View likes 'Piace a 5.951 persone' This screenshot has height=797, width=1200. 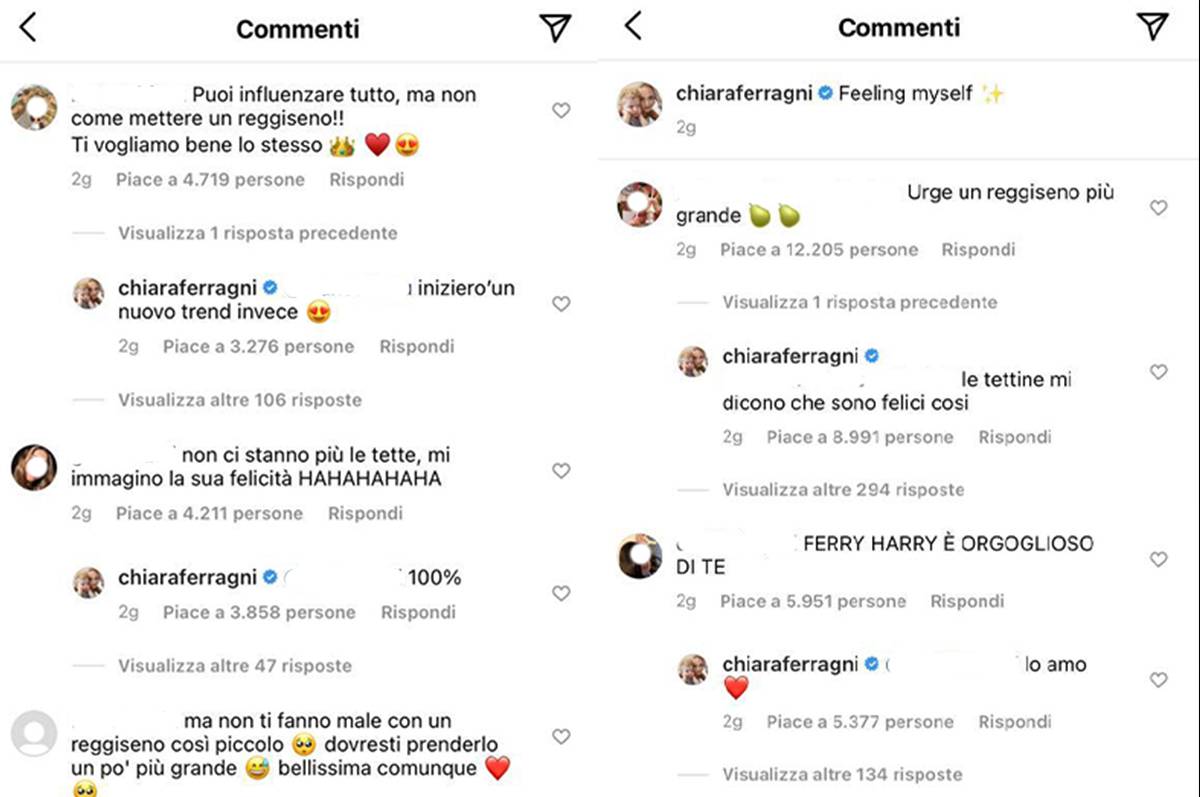(x=812, y=602)
